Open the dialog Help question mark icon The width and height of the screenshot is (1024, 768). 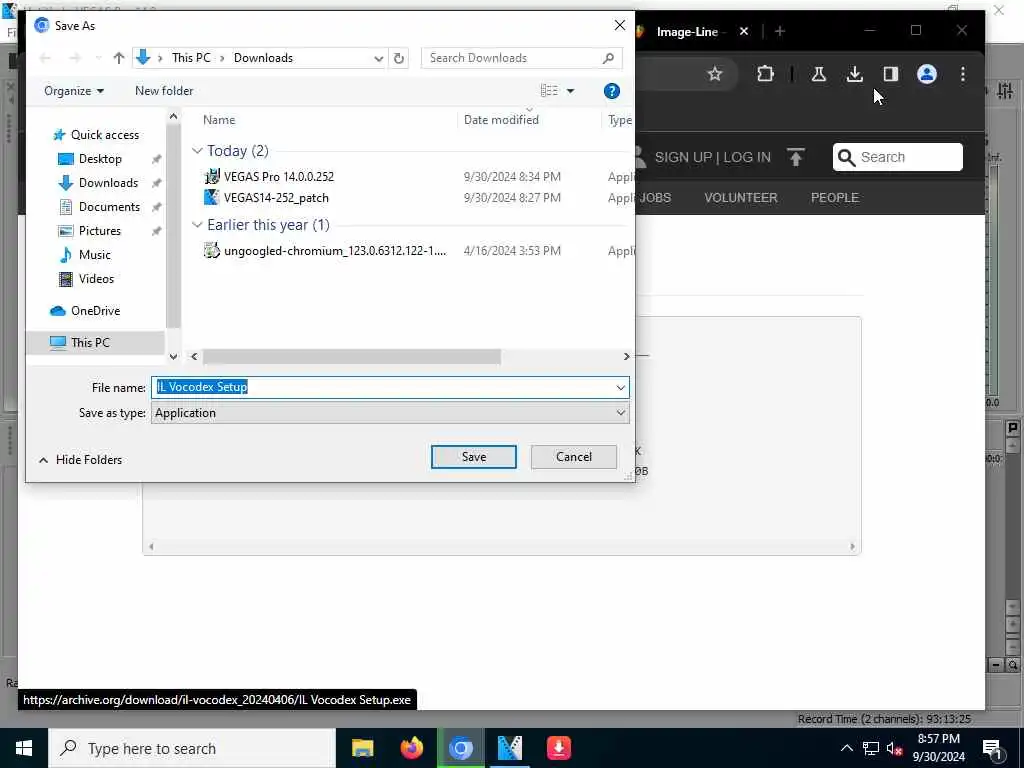611,91
